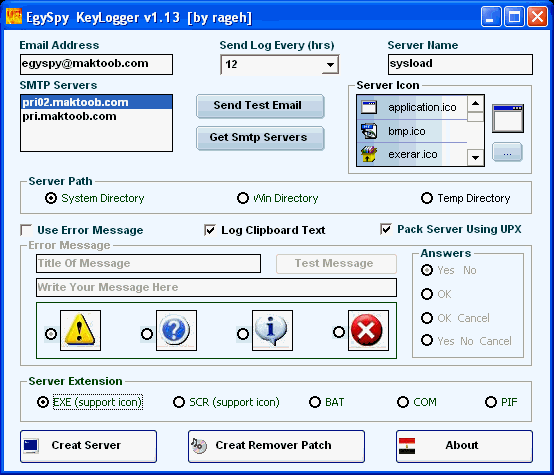Click the icon list scroll-down arrow
Screen dimensions: 554x475
click(475, 158)
